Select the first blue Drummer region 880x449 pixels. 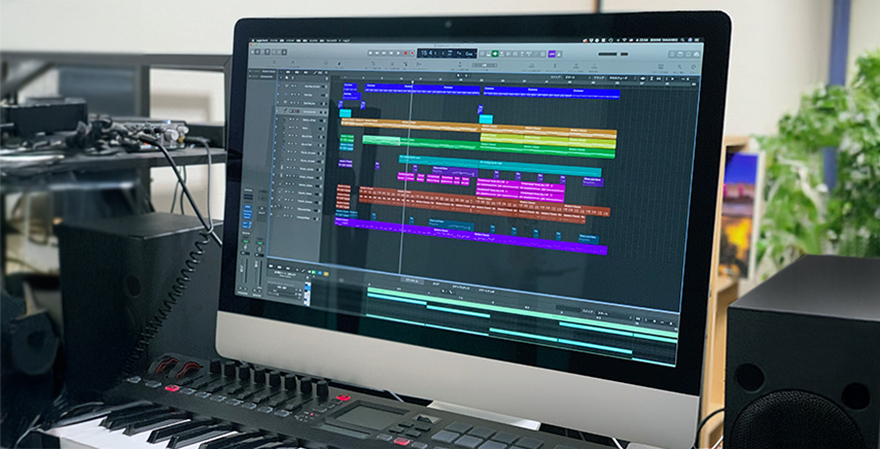pos(350,85)
